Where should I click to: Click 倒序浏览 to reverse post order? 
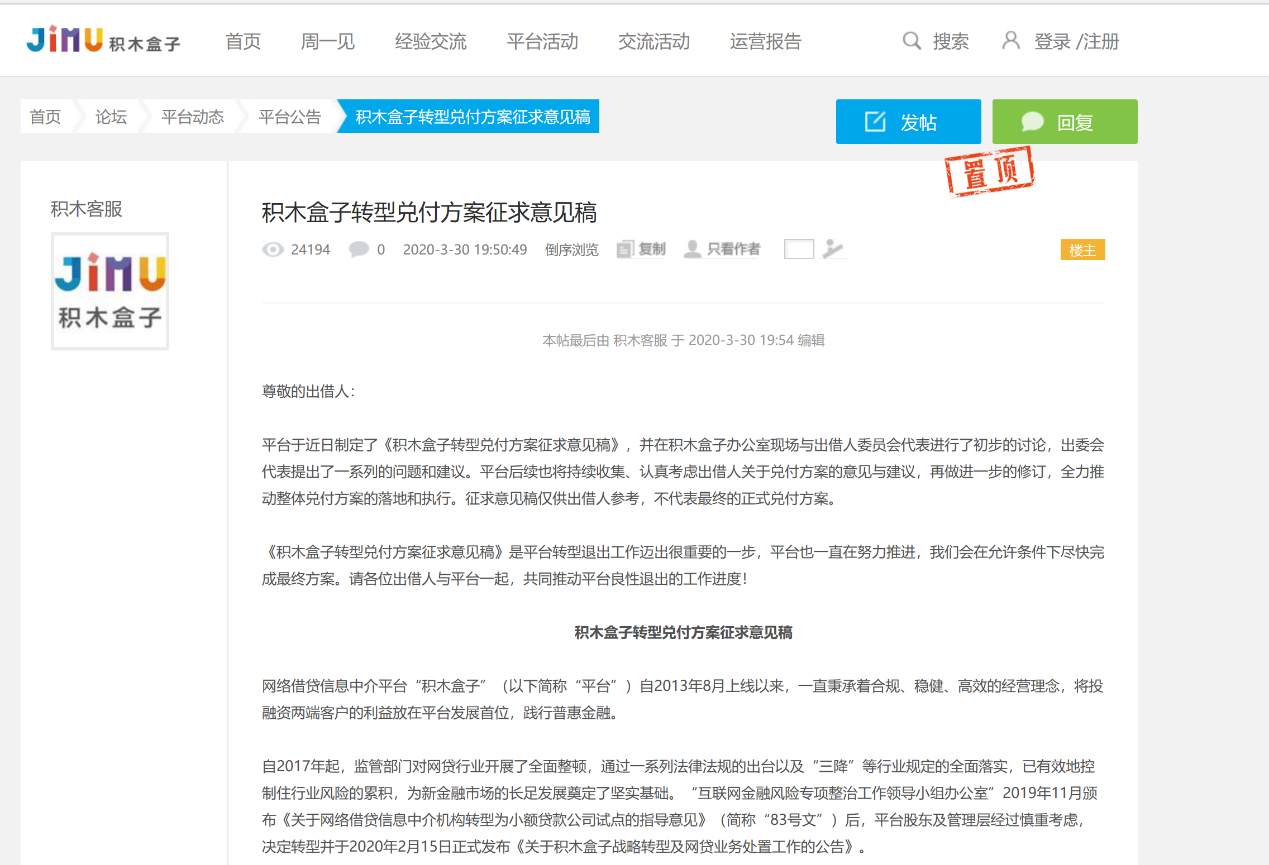coord(572,250)
